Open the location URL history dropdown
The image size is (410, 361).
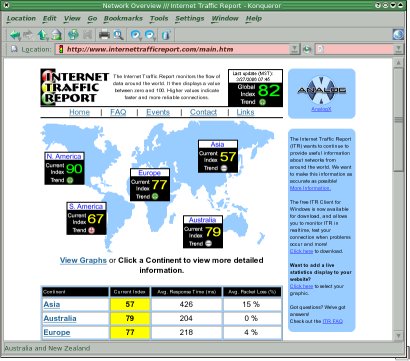[x=294, y=49]
